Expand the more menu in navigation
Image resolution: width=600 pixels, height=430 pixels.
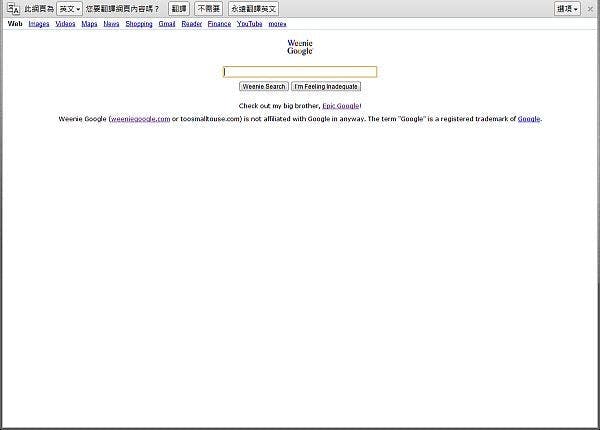tap(277, 24)
